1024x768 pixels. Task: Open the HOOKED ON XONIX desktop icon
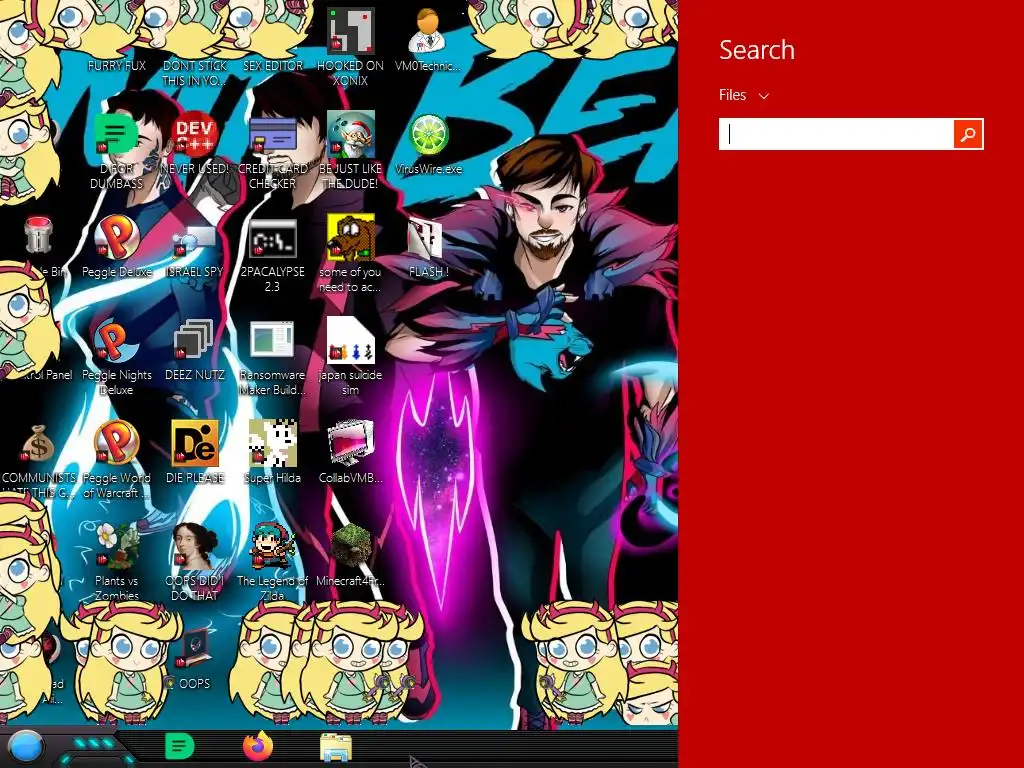(350, 31)
